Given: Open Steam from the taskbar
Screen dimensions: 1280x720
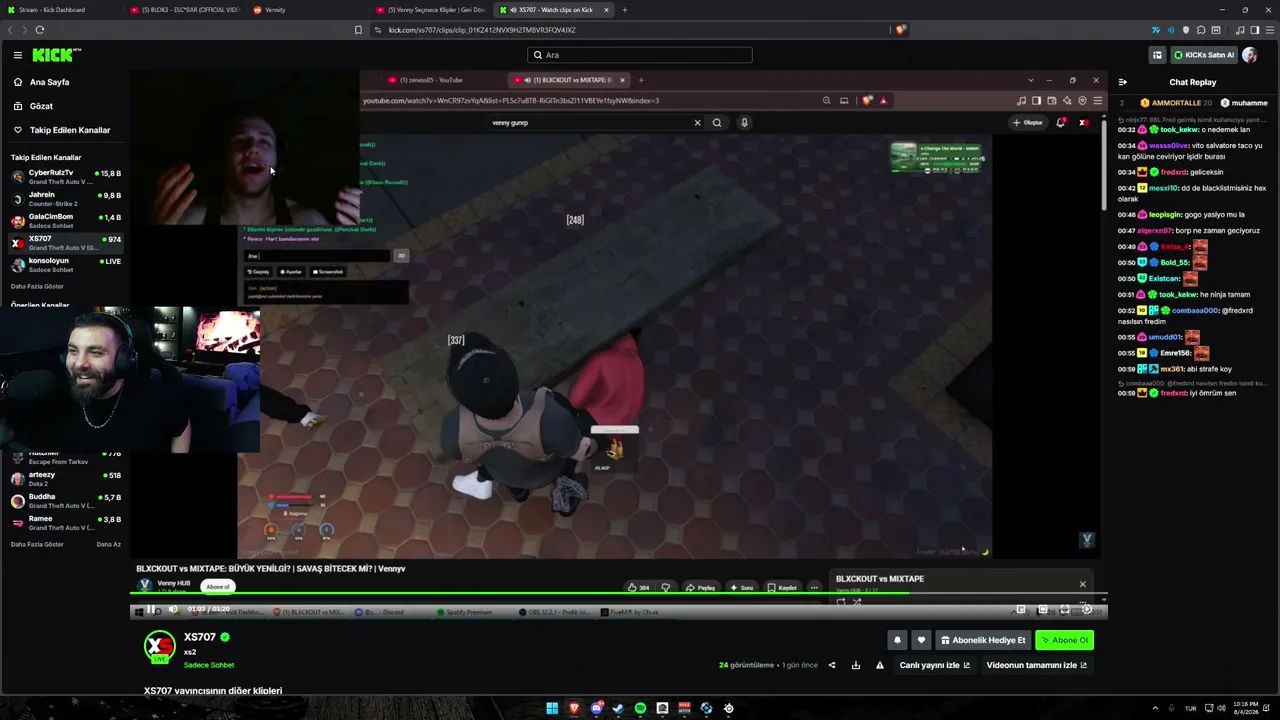Looking at the screenshot, I should pos(618,708).
